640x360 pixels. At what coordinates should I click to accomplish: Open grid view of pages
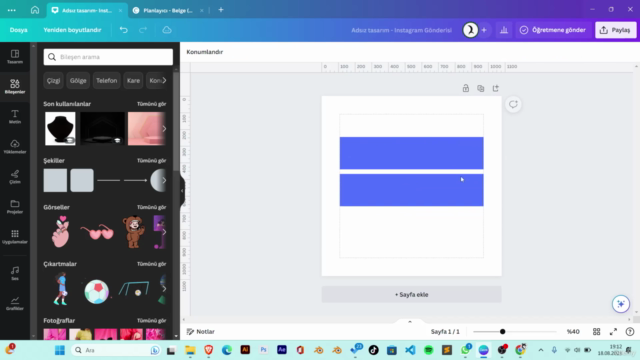point(596,331)
